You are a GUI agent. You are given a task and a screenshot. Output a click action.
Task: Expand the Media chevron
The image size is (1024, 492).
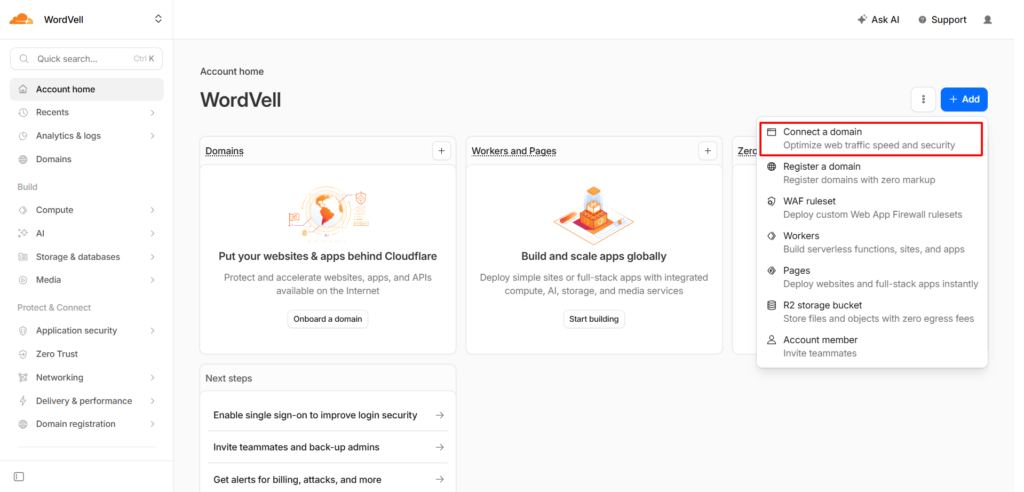click(x=152, y=280)
